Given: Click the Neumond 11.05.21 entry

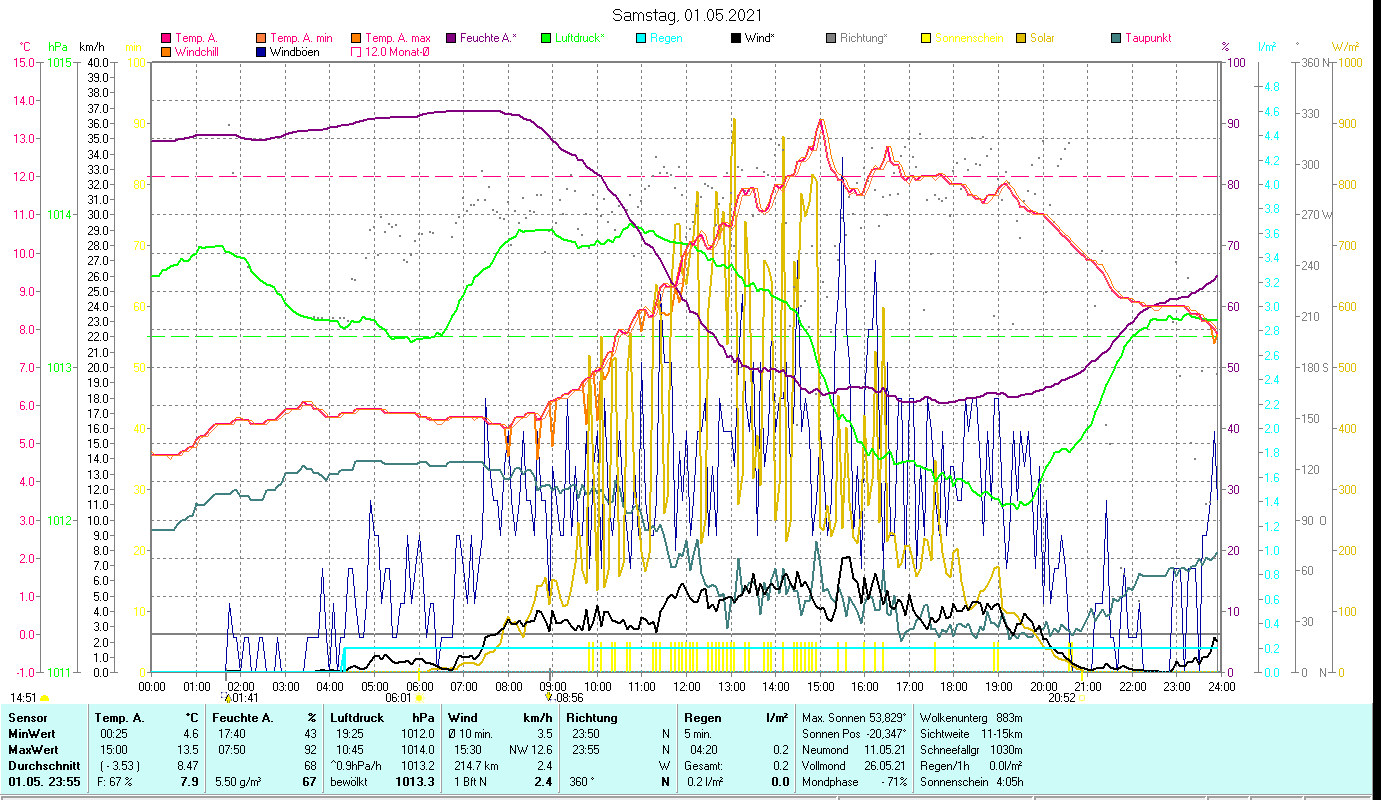Looking at the screenshot, I should pos(855,749).
